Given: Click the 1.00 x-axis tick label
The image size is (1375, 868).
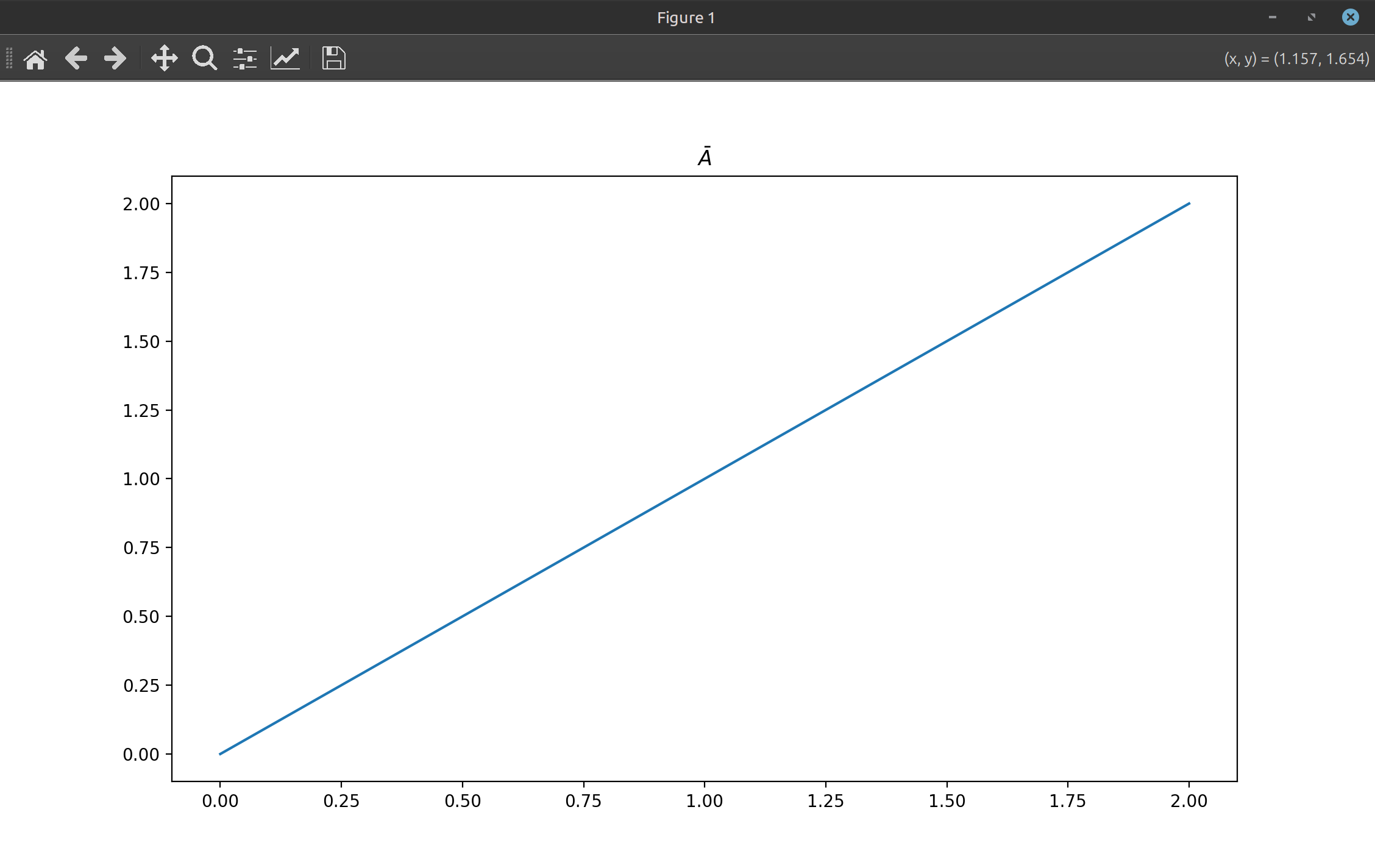Looking at the screenshot, I should coord(704,801).
